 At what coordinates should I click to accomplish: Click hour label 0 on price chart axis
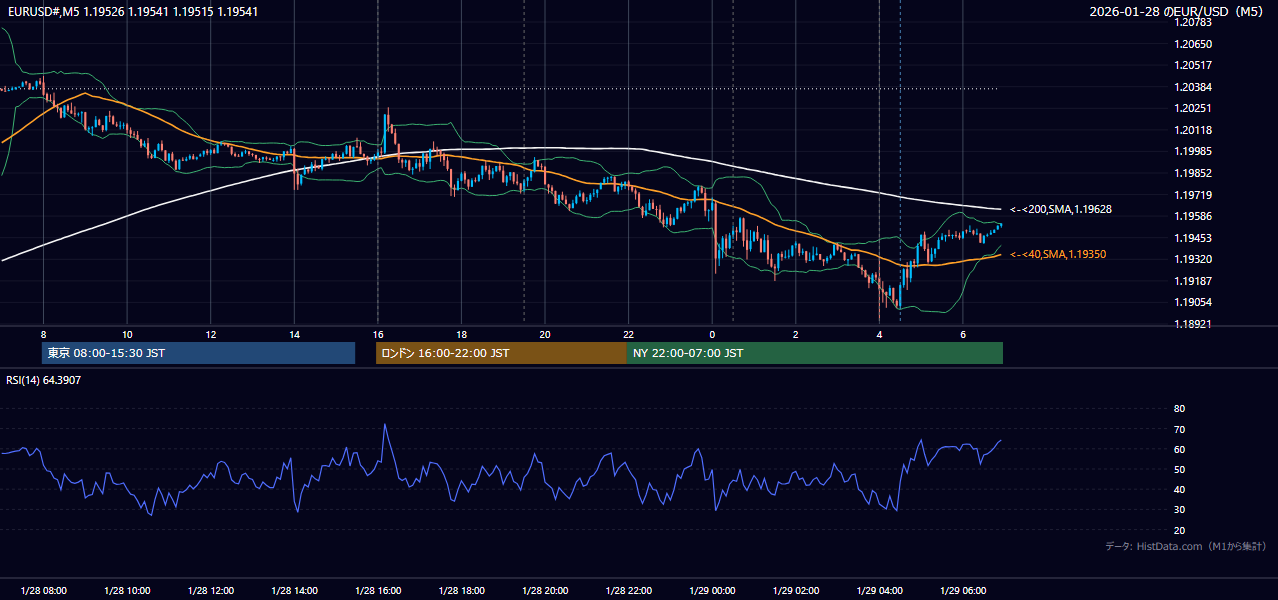point(712,334)
